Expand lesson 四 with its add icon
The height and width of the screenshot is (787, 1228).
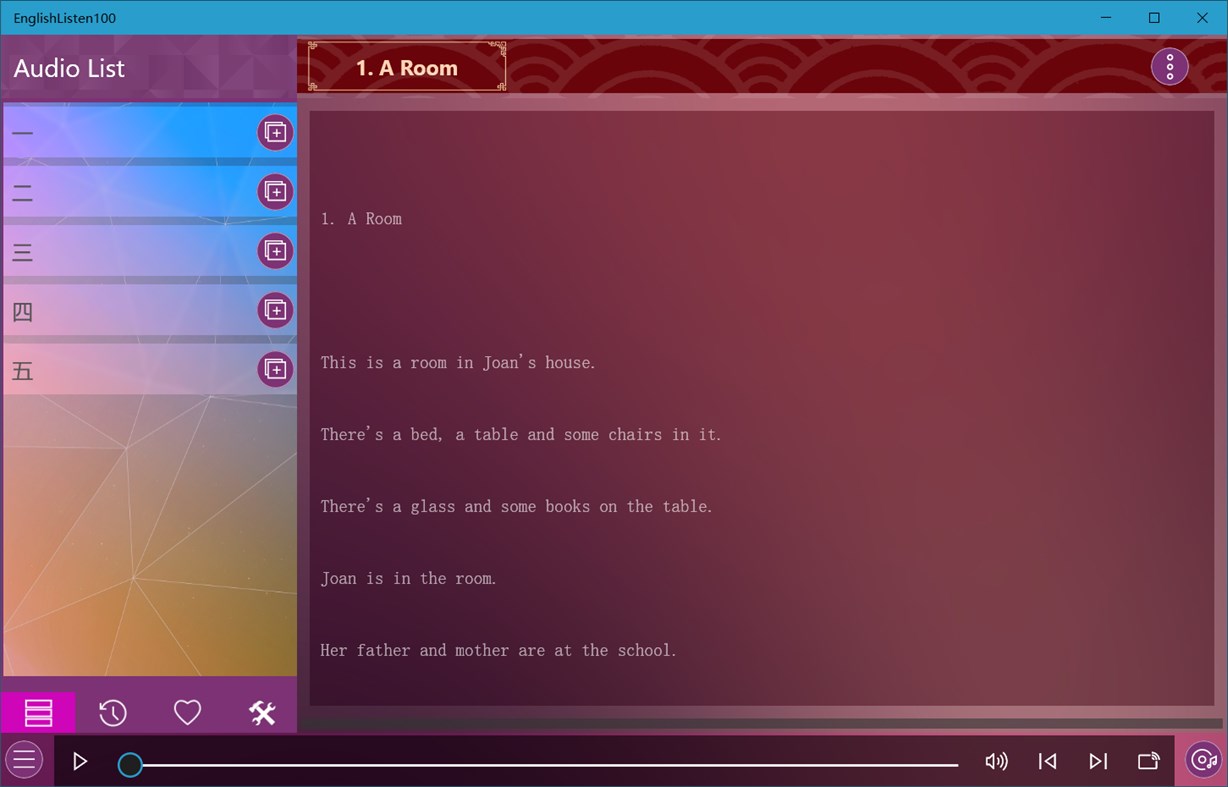tap(275, 310)
